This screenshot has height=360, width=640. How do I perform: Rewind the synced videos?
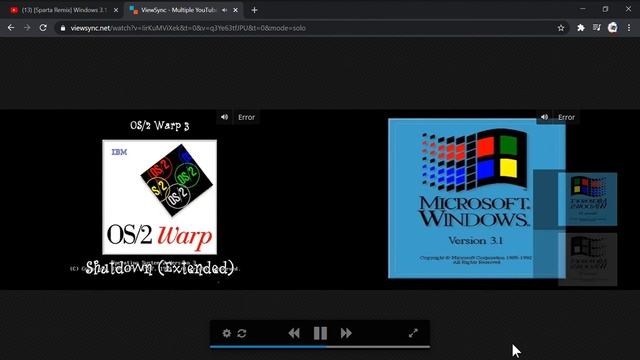click(x=294, y=333)
